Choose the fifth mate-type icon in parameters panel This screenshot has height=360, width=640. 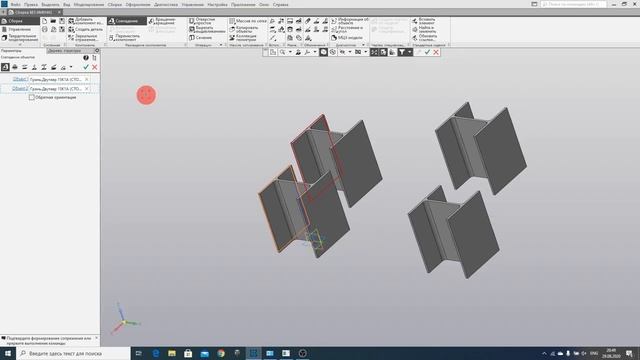coord(44,67)
